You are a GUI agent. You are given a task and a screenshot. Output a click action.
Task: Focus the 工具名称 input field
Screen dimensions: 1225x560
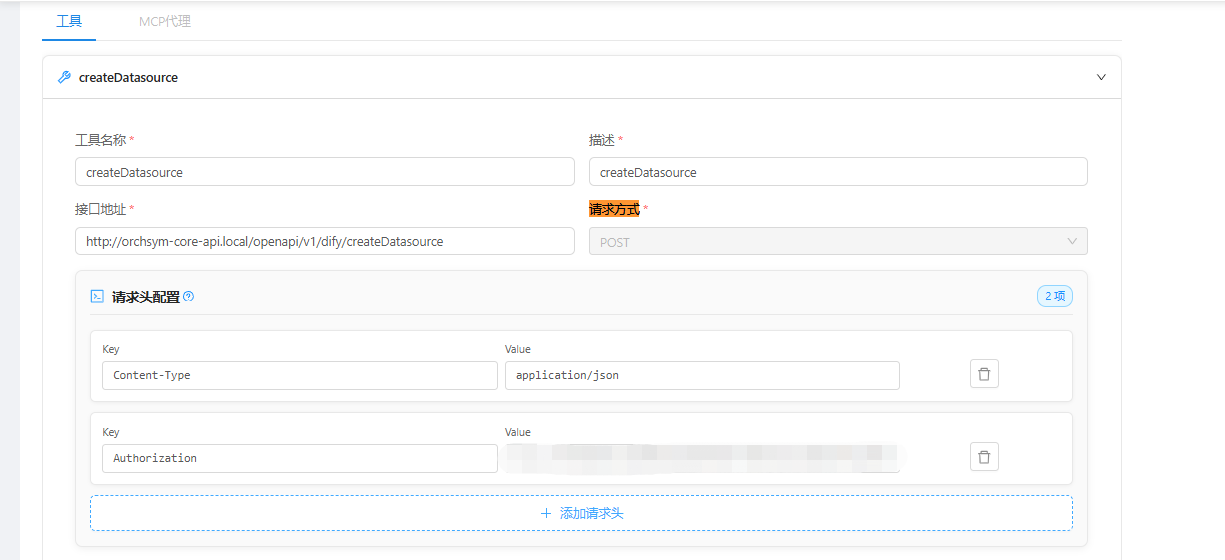point(324,172)
